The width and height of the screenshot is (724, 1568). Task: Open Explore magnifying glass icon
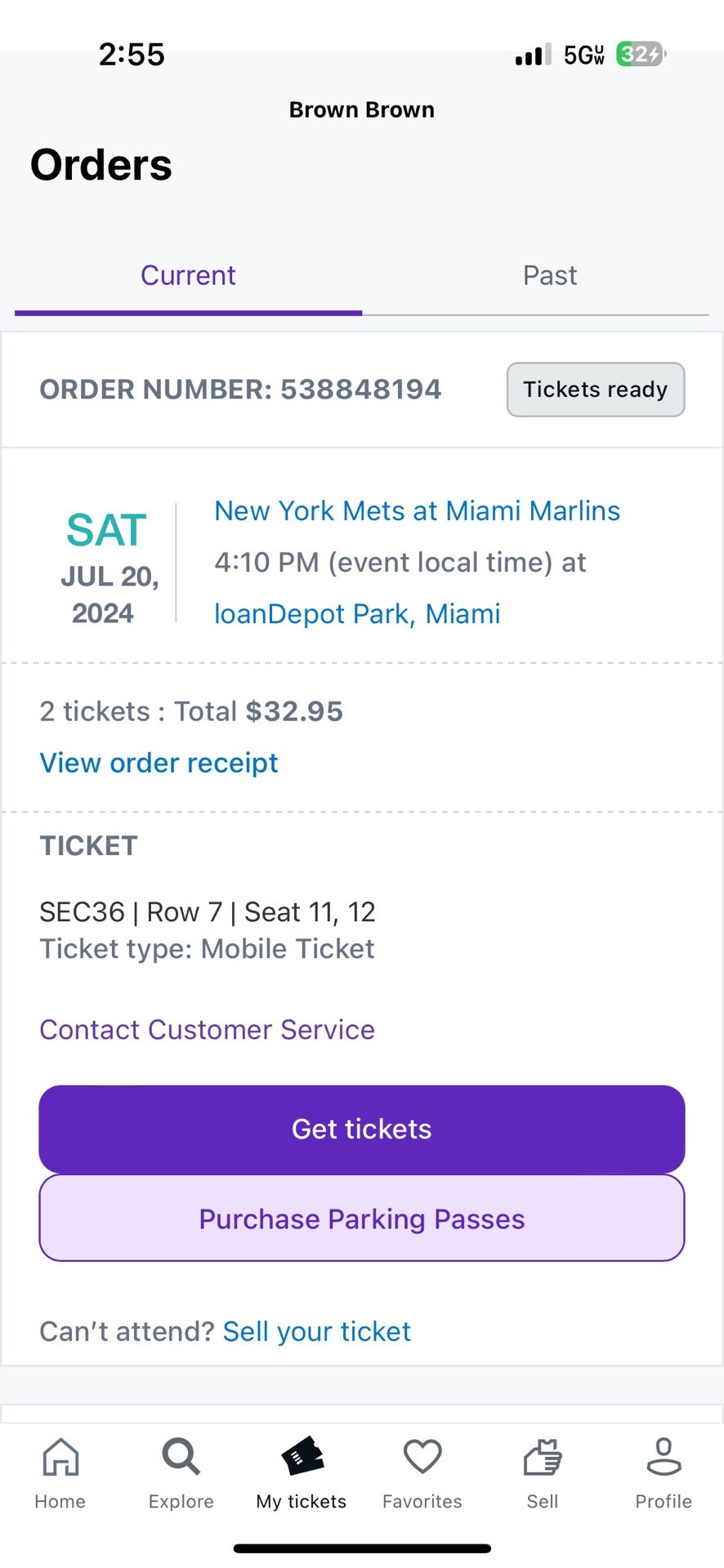tap(181, 1458)
